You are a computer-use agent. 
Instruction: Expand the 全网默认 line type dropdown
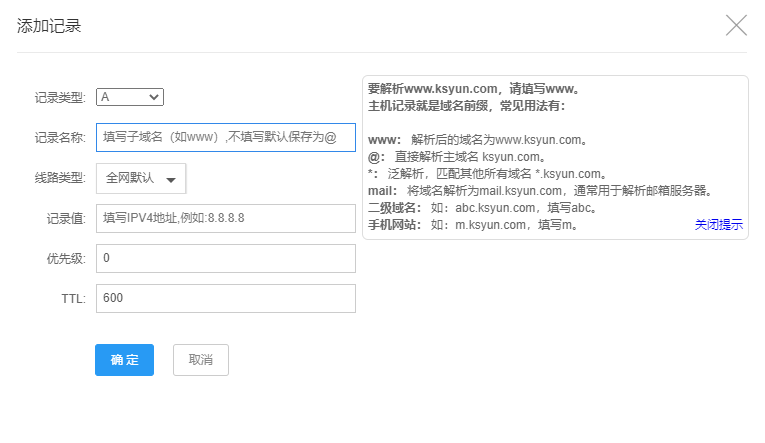click(141, 179)
